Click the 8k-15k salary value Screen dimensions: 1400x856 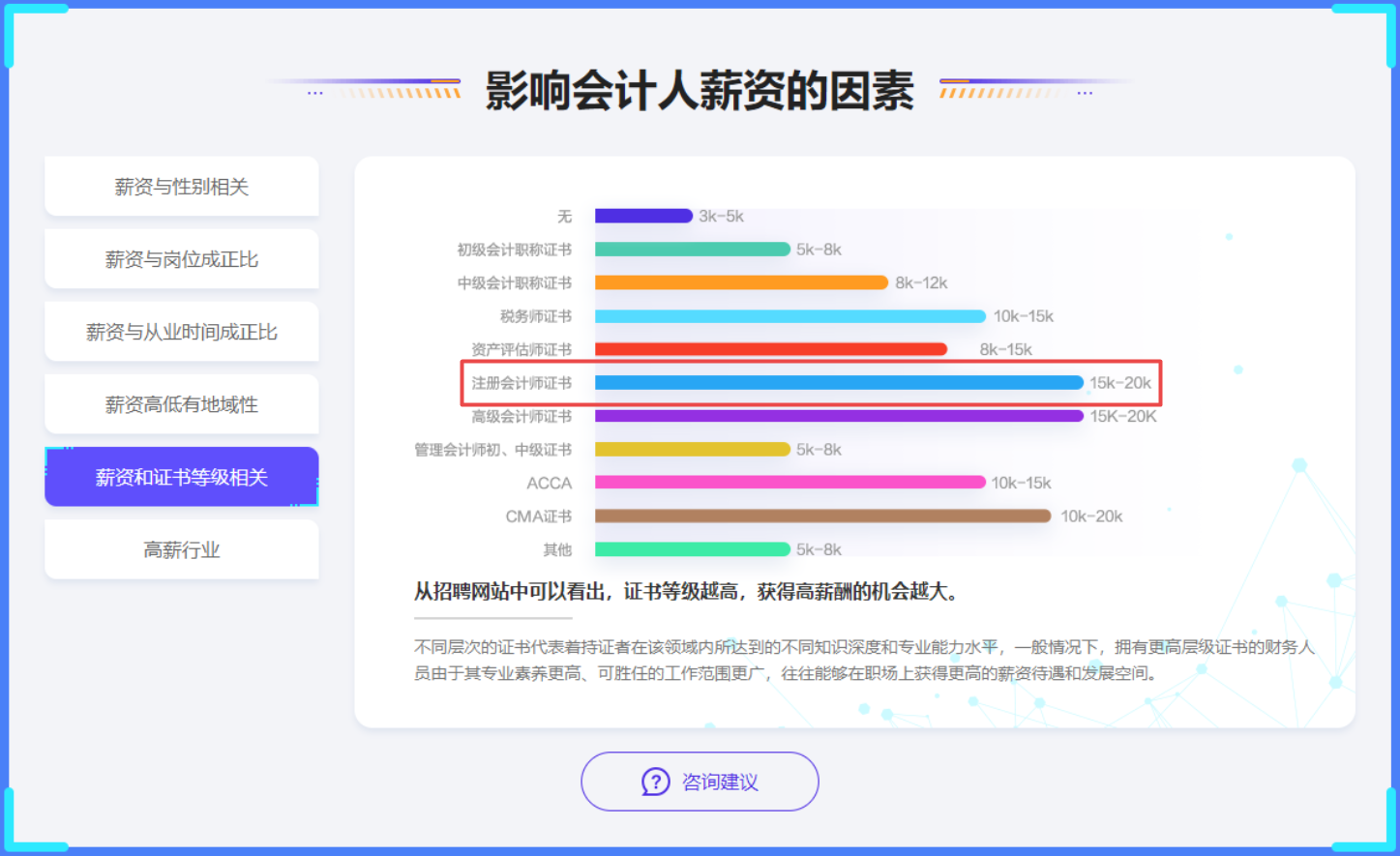pos(1006,349)
